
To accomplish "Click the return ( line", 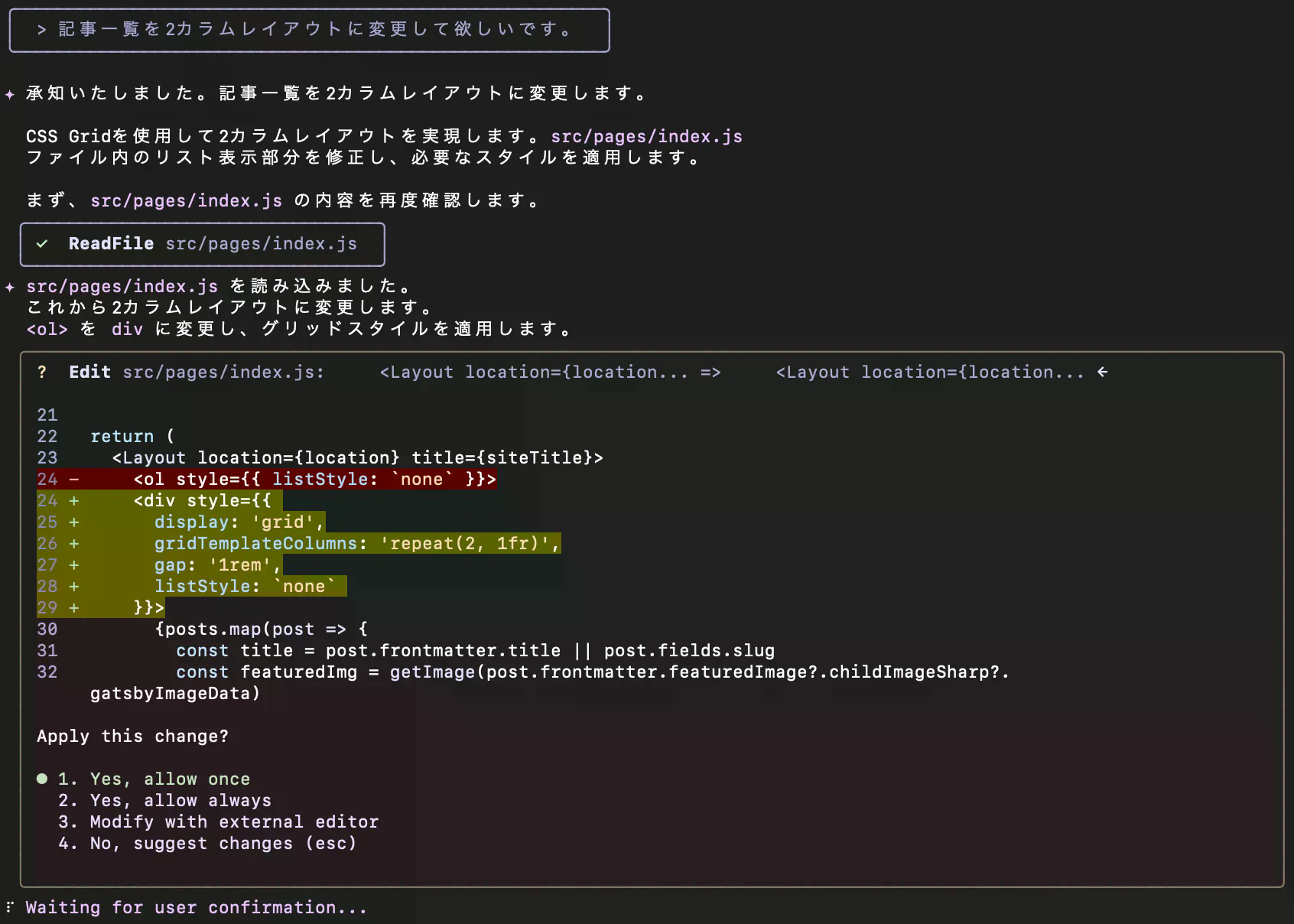I will pos(132,436).
